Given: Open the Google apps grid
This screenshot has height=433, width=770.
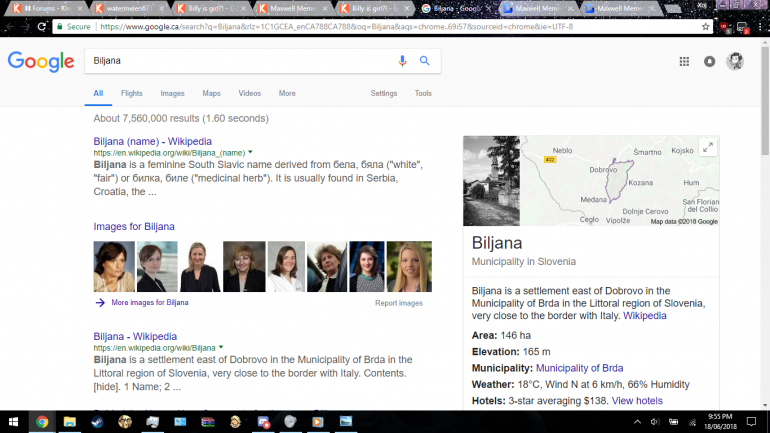Looking at the screenshot, I should 684,61.
